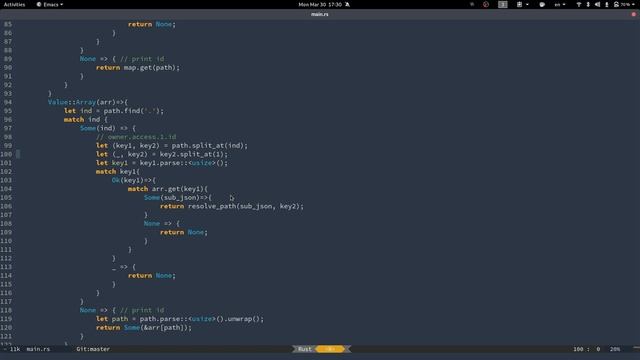Image resolution: width=640 pixels, height=360 pixels.
Task: Click on 'match arr.get(key1){' line
Action: pos(168,189)
